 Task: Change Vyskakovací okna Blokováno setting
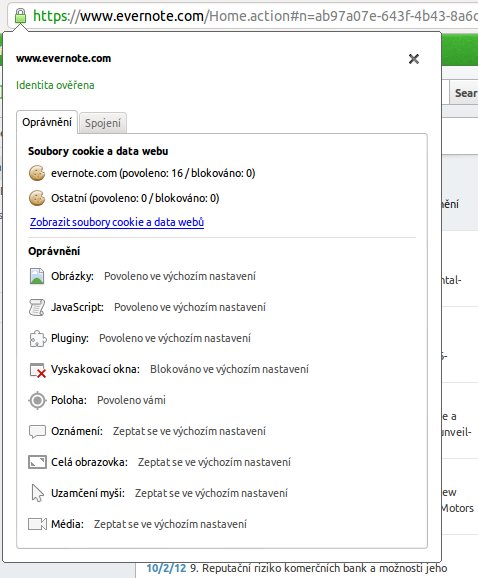[x=229, y=369]
